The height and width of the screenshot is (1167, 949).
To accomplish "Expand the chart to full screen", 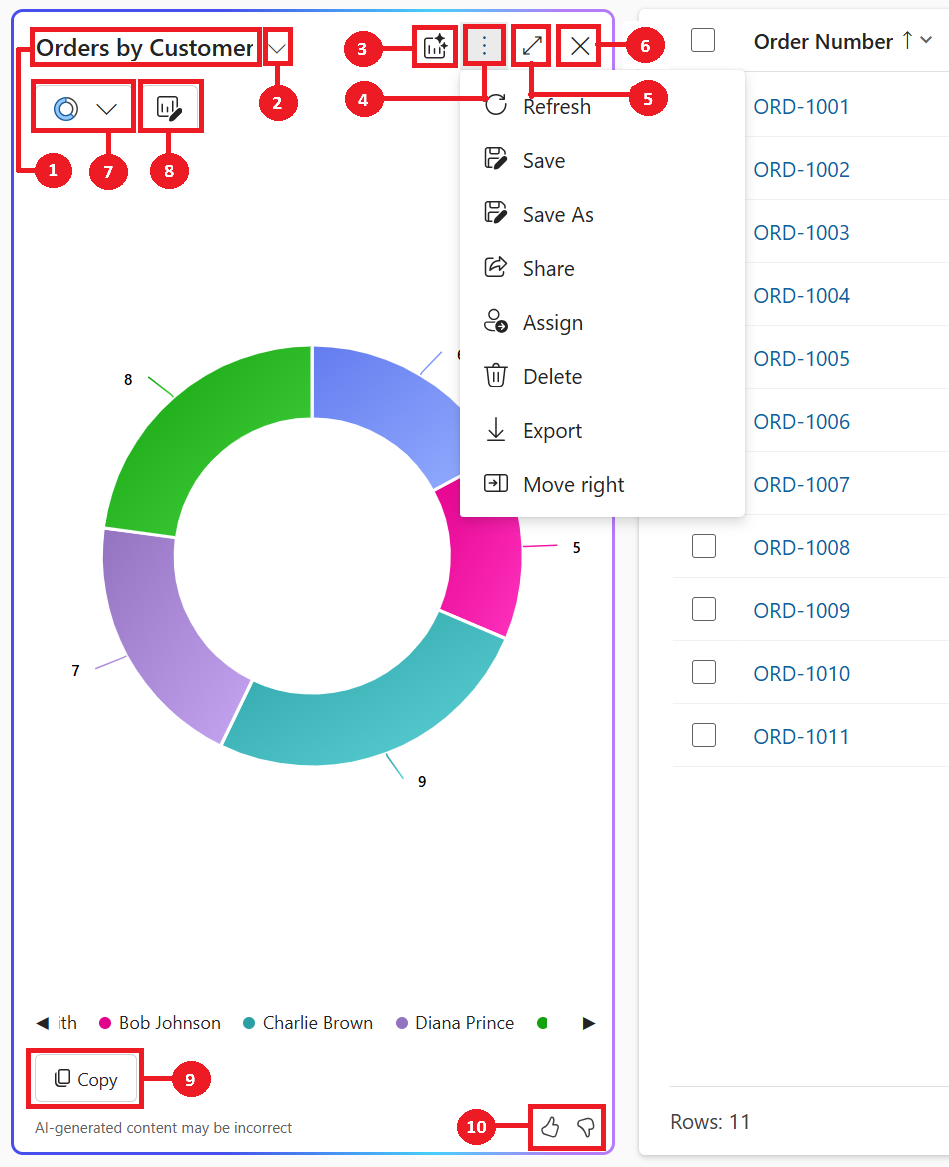I will [530, 45].
